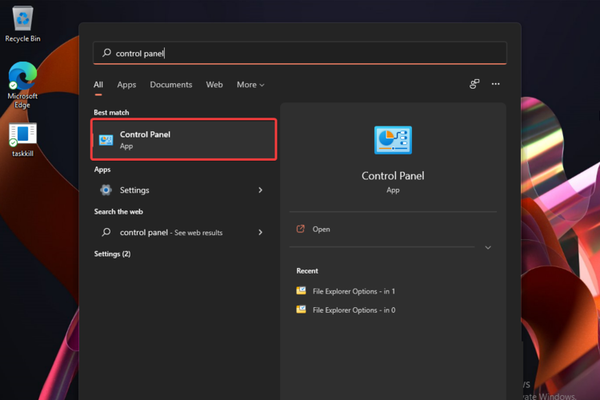Open recent File Explorer Options - in 1

(353, 291)
